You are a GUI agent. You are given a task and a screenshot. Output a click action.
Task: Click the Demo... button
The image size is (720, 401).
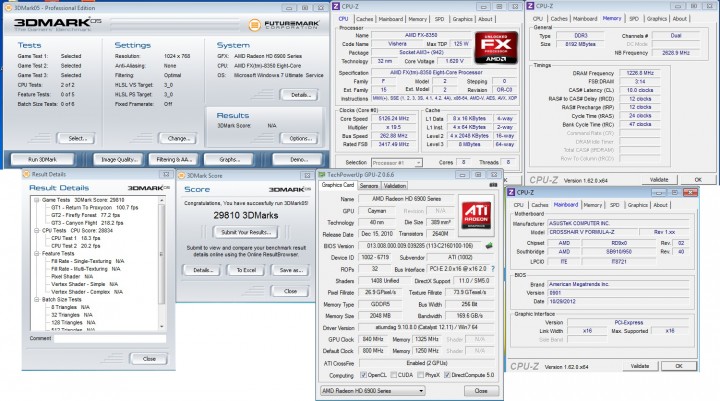pyautogui.click(x=299, y=159)
